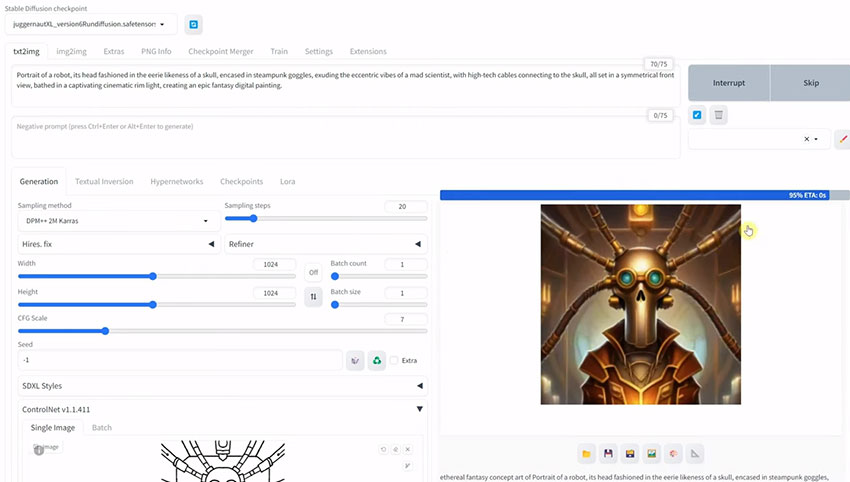Open the Stable Diffusion checkpoint dropdown
This screenshot has height=482, width=850.
click(91, 24)
